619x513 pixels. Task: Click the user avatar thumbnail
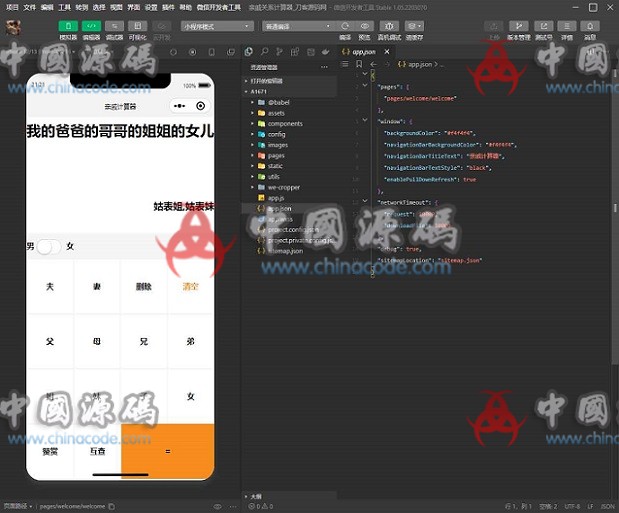(13, 28)
